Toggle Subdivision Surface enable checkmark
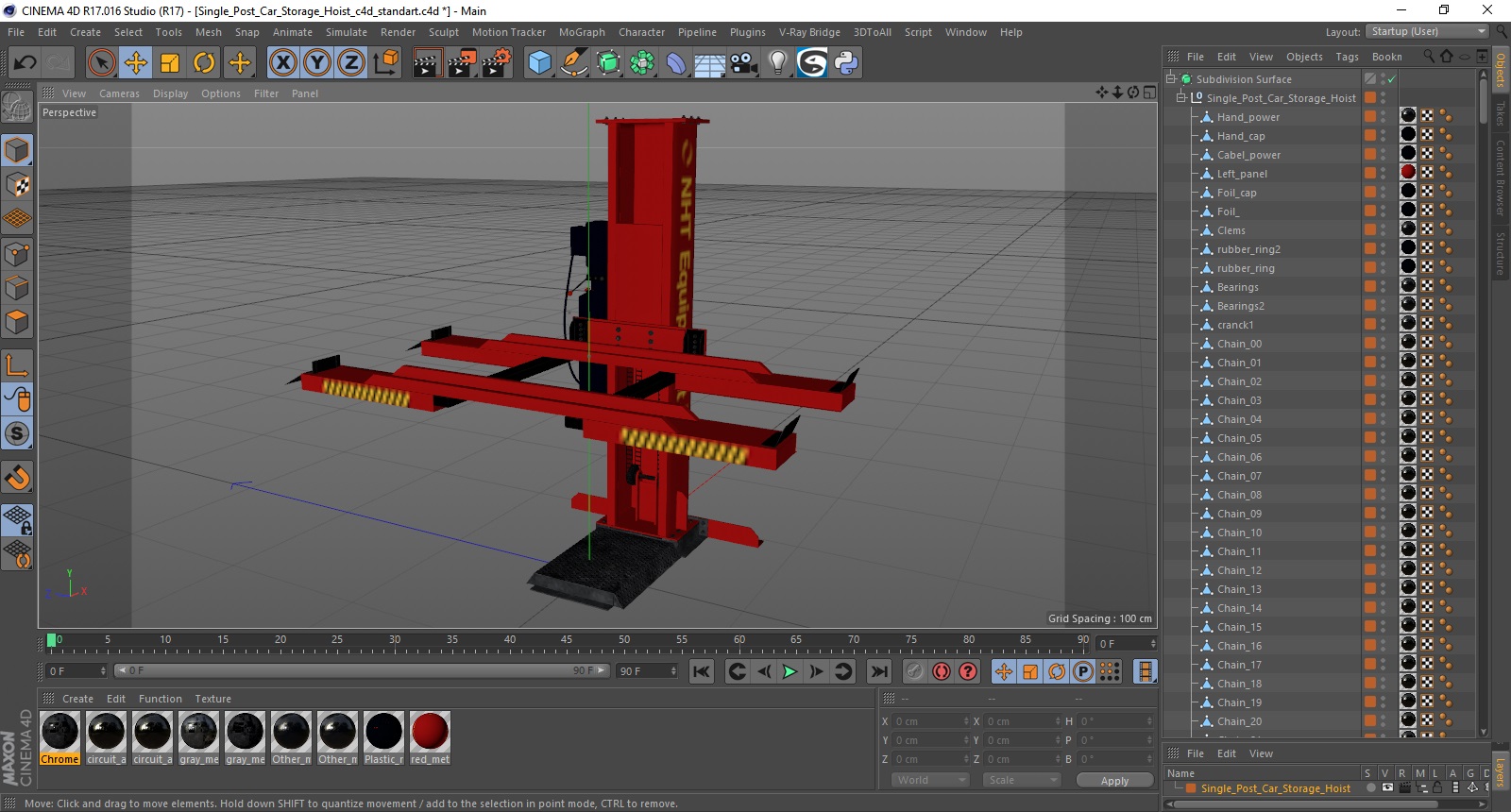 (x=1392, y=79)
